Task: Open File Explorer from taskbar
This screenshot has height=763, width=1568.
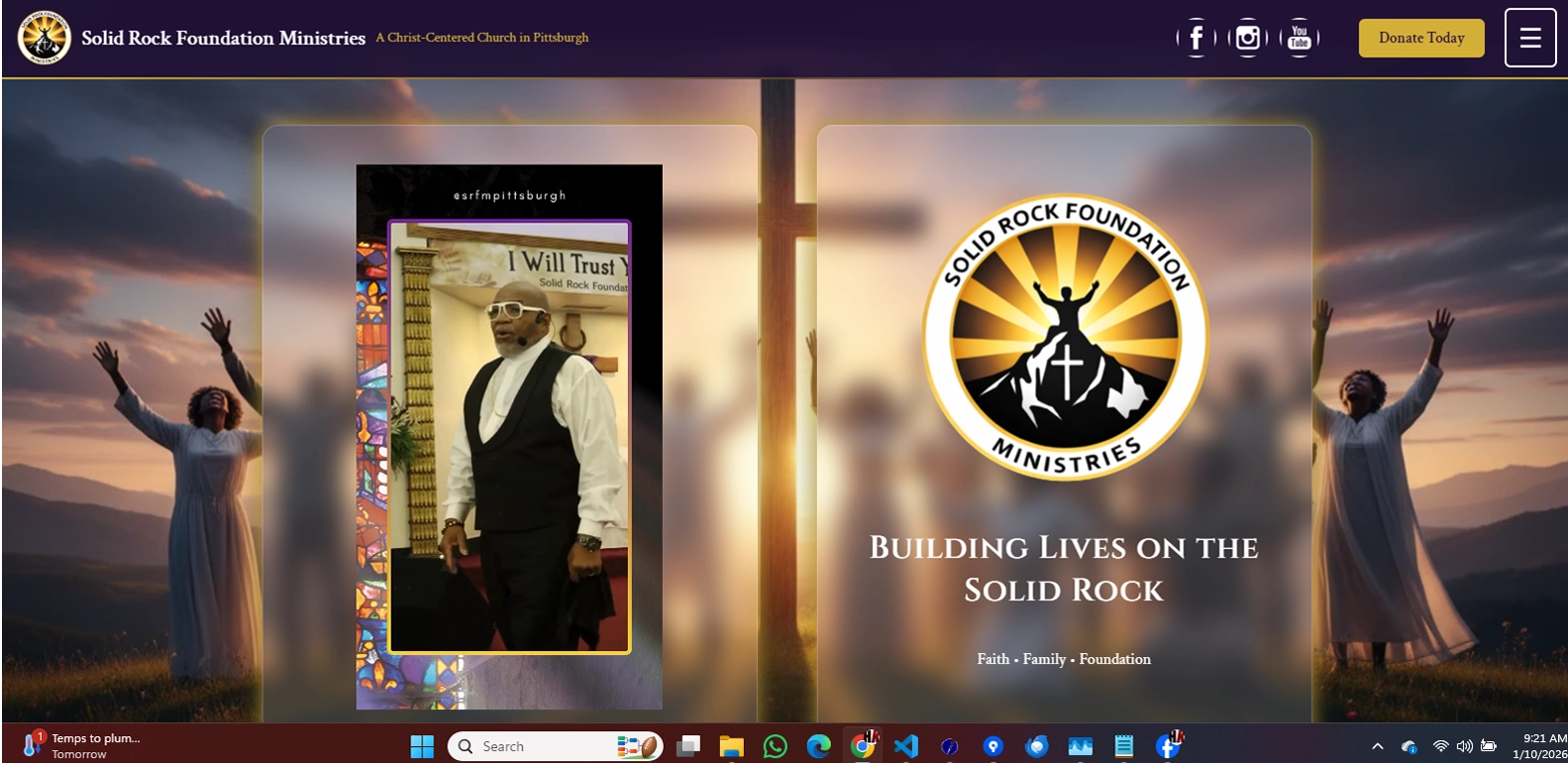Action: [x=731, y=746]
